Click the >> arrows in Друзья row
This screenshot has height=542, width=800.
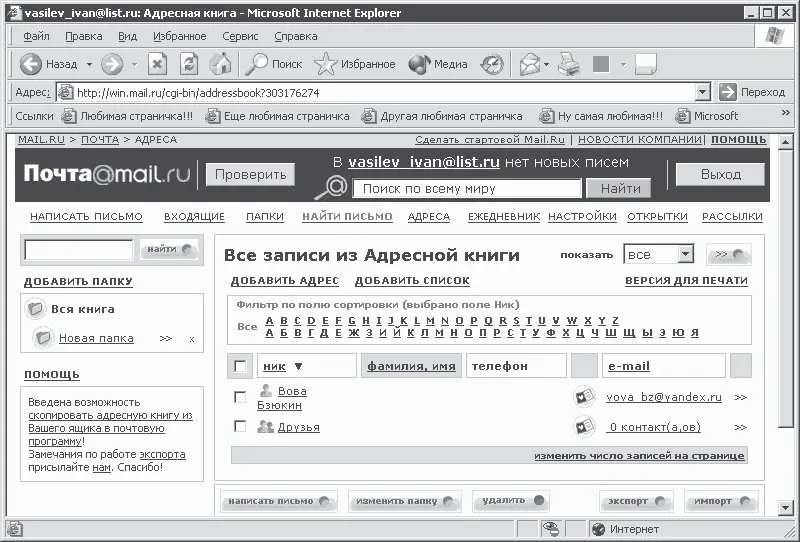point(740,427)
